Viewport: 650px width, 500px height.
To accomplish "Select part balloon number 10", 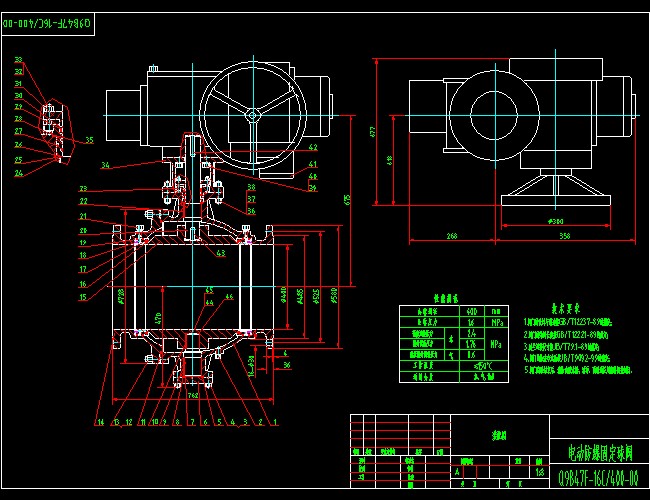I will coord(155,422).
